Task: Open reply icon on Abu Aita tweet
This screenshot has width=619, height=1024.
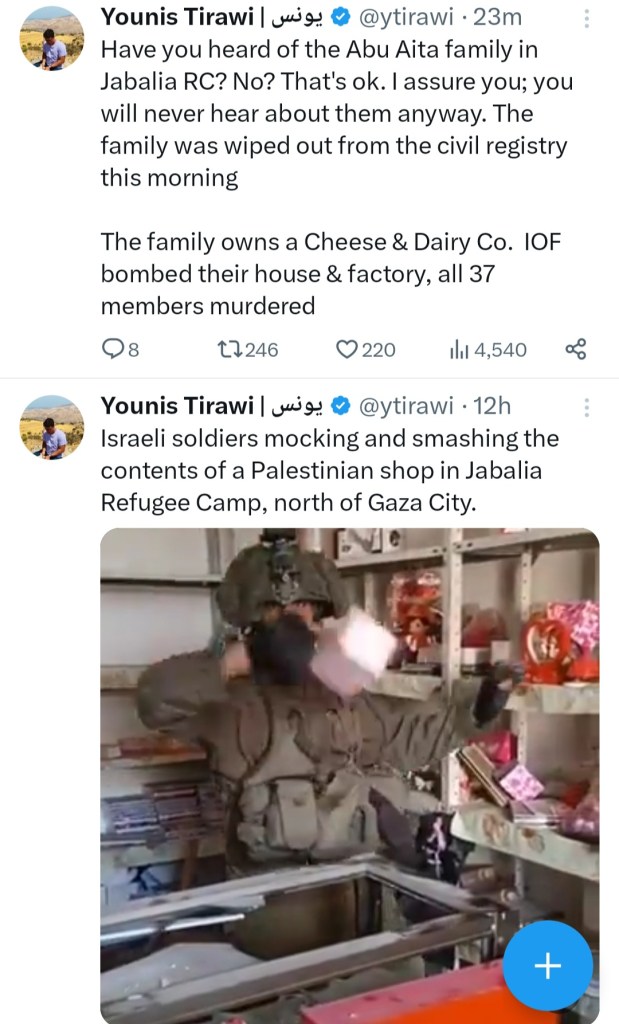Action: pyautogui.click(x=113, y=349)
